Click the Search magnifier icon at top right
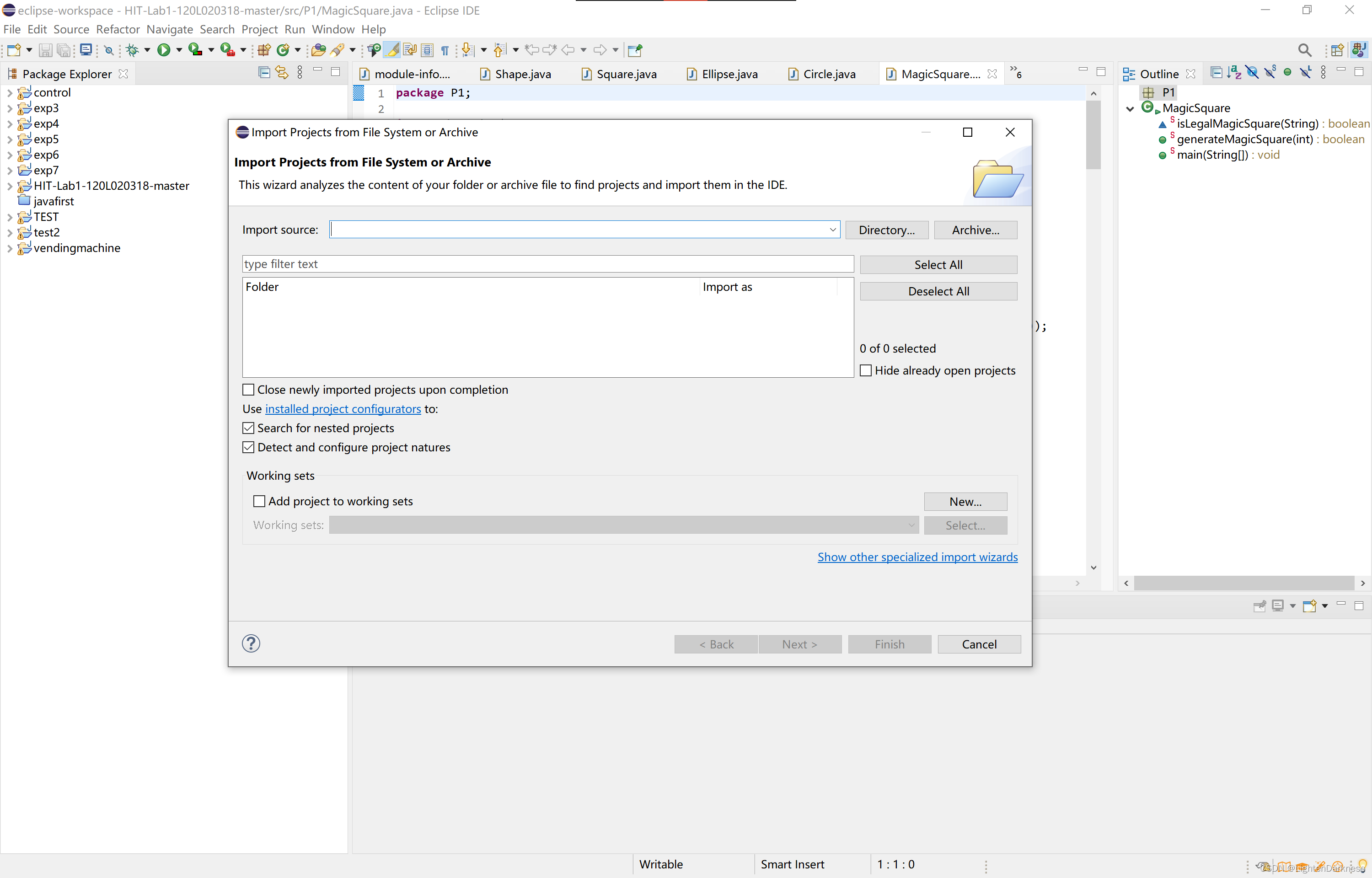Viewport: 1372px width, 878px height. coord(1304,50)
